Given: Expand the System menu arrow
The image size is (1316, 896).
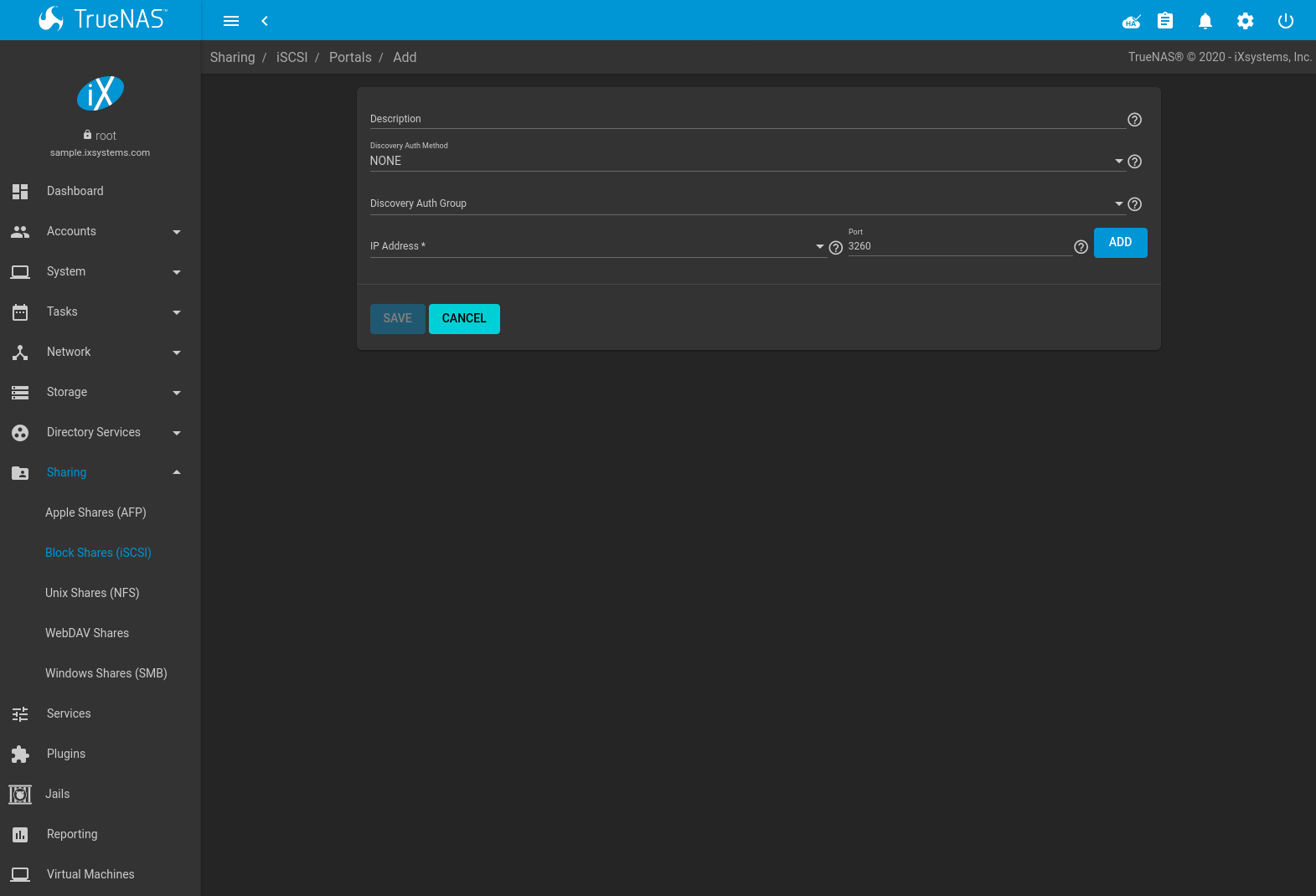Looking at the screenshot, I should [177, 272].
